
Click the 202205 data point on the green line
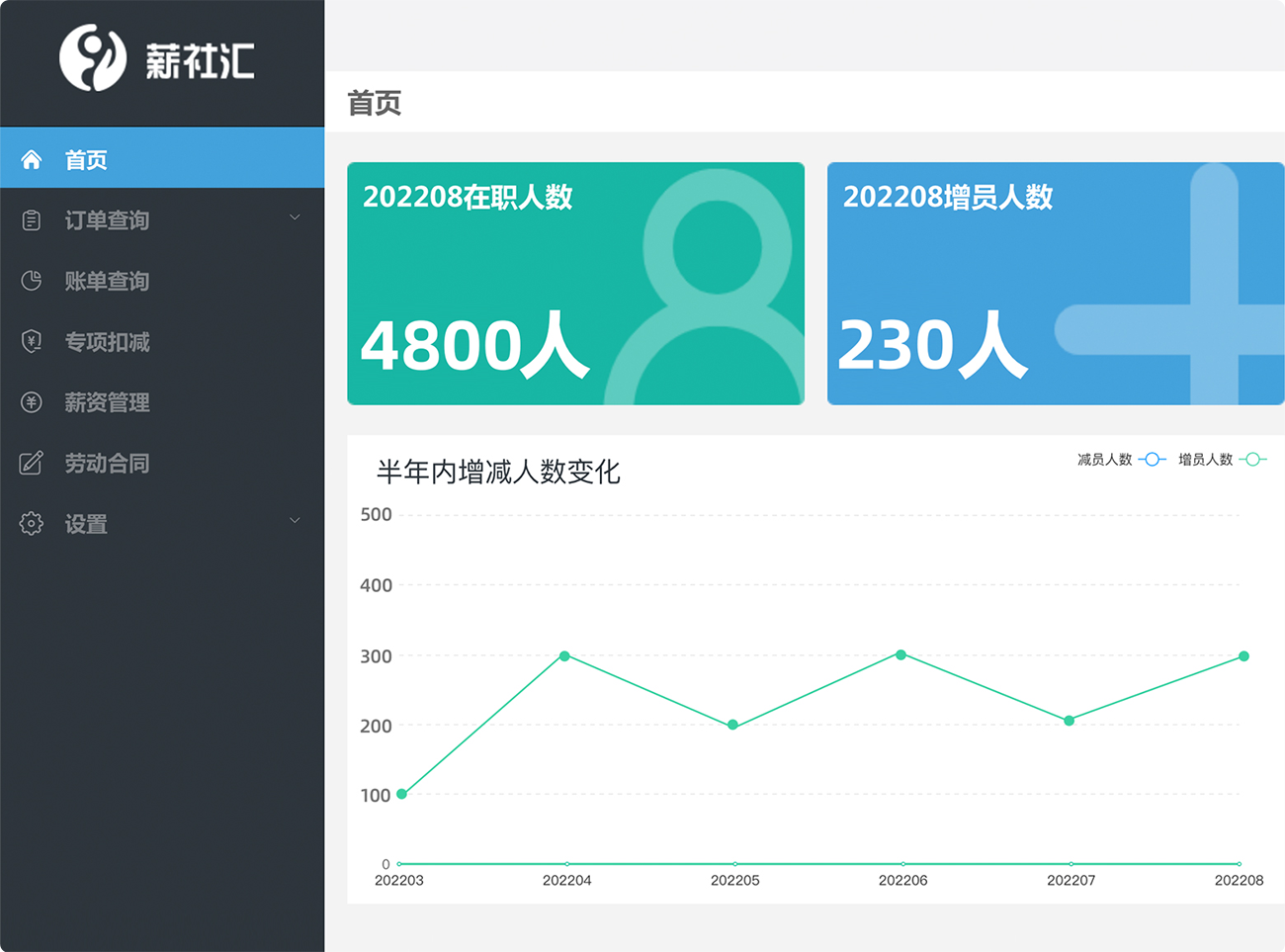pyautogui.click(x=732, y=725)
